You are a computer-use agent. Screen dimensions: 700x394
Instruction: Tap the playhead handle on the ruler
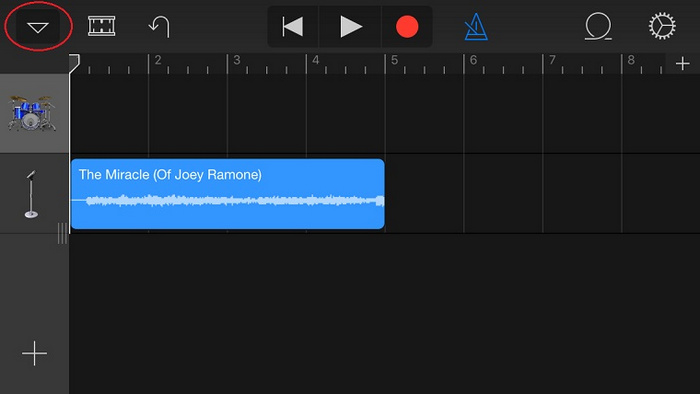click(74, 64)
